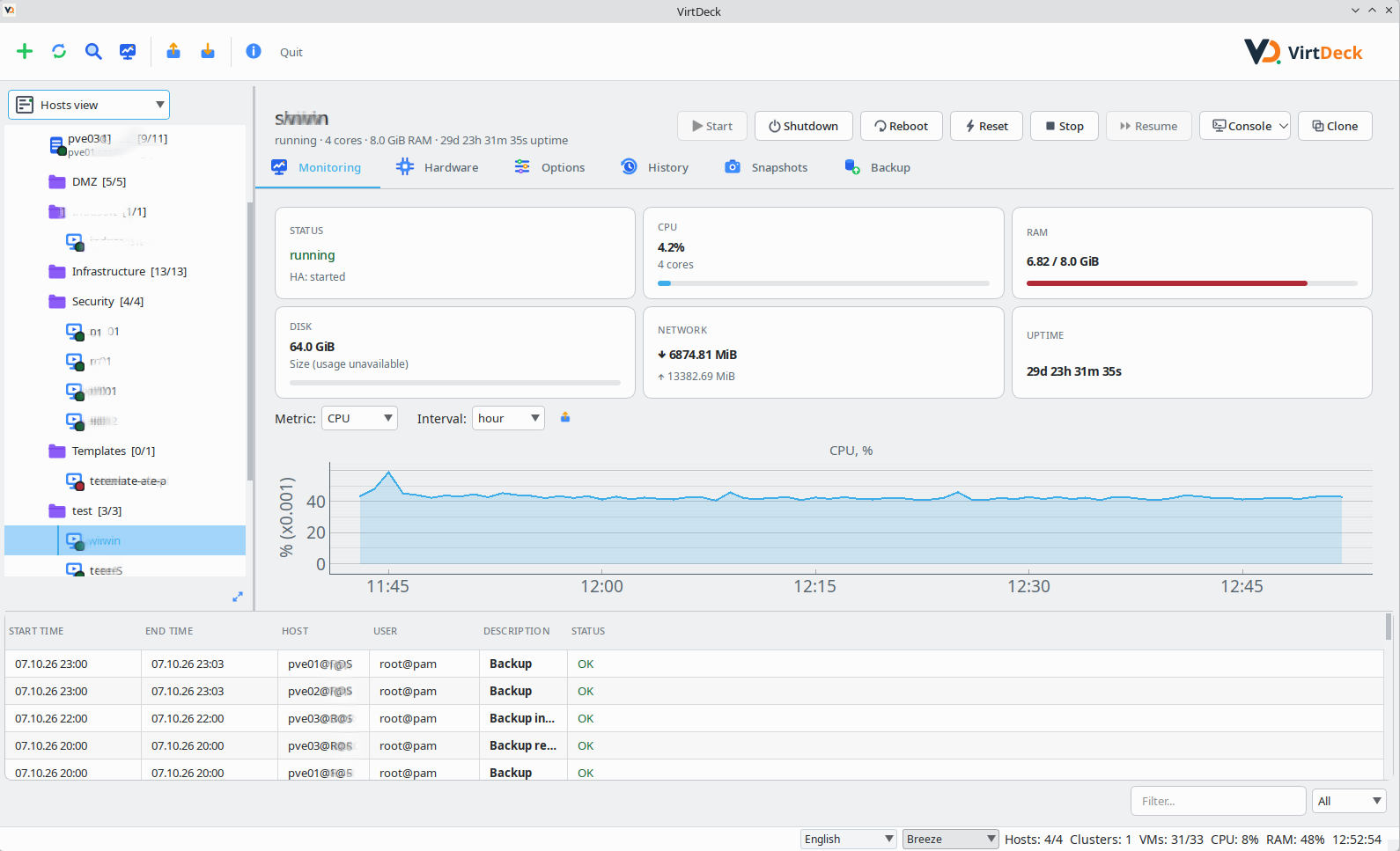Screen dimensions: 1400x851
Task: Open the Console button dropdown arrow
Action: (1283, 126)
